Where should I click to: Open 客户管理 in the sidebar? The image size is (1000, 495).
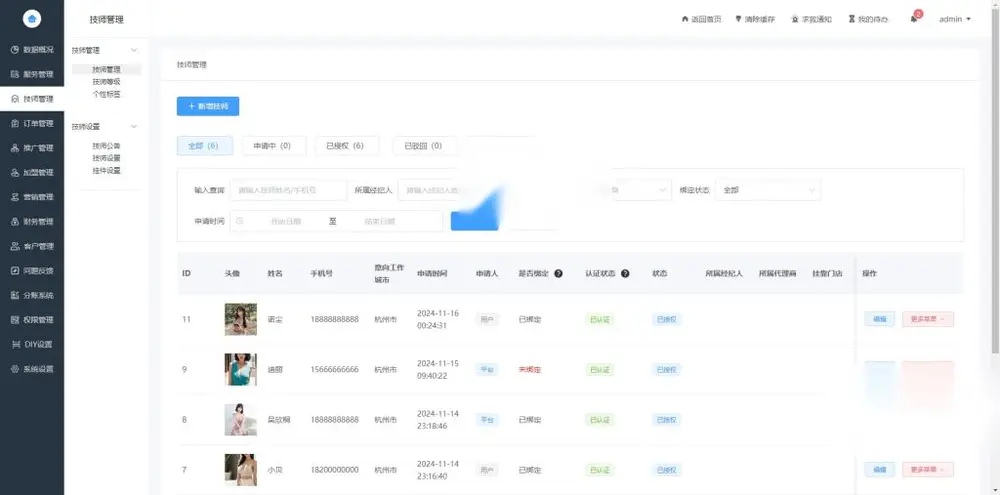32,246
